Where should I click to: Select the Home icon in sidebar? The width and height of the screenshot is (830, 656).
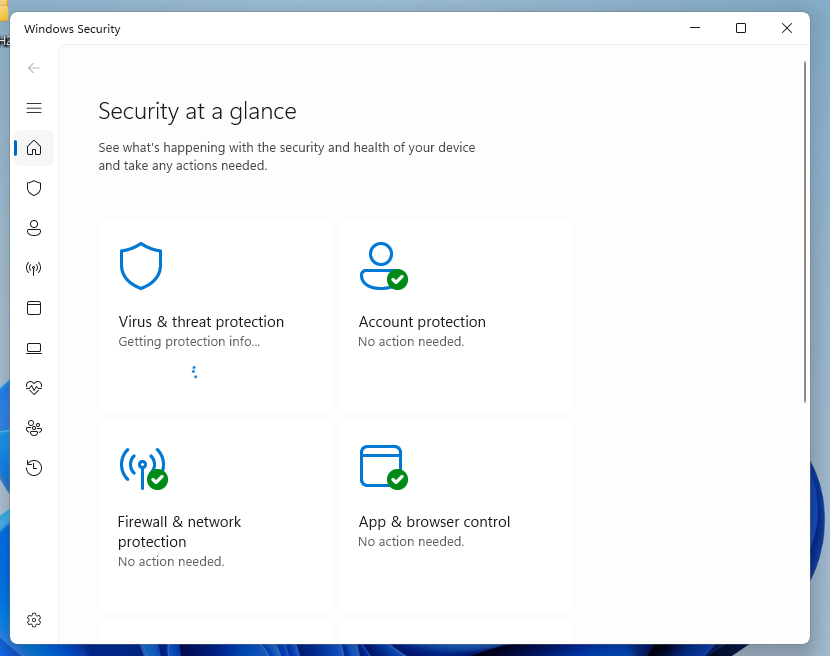[34, 148]
